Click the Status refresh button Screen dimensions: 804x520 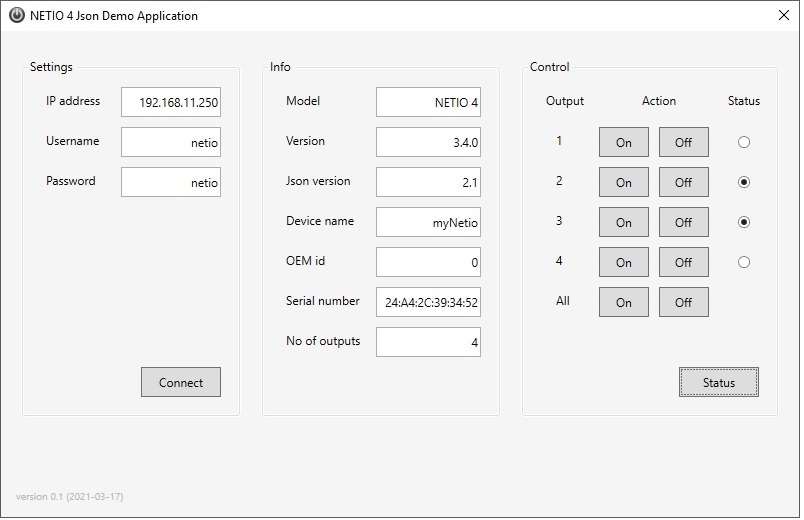coord(719,382)
